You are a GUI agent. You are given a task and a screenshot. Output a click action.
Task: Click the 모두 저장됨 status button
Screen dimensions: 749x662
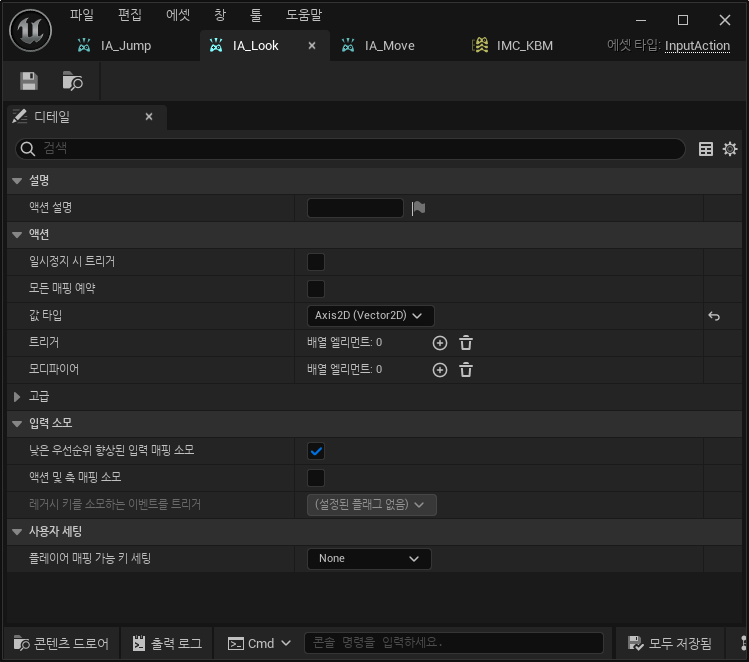click(x=670, y=644)
